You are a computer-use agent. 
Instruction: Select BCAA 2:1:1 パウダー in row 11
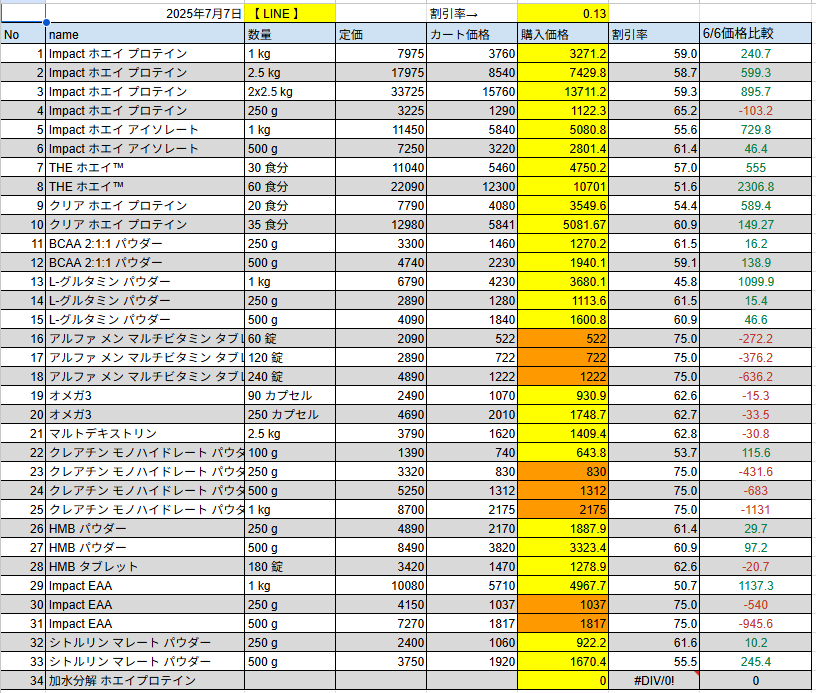[145, 243]
